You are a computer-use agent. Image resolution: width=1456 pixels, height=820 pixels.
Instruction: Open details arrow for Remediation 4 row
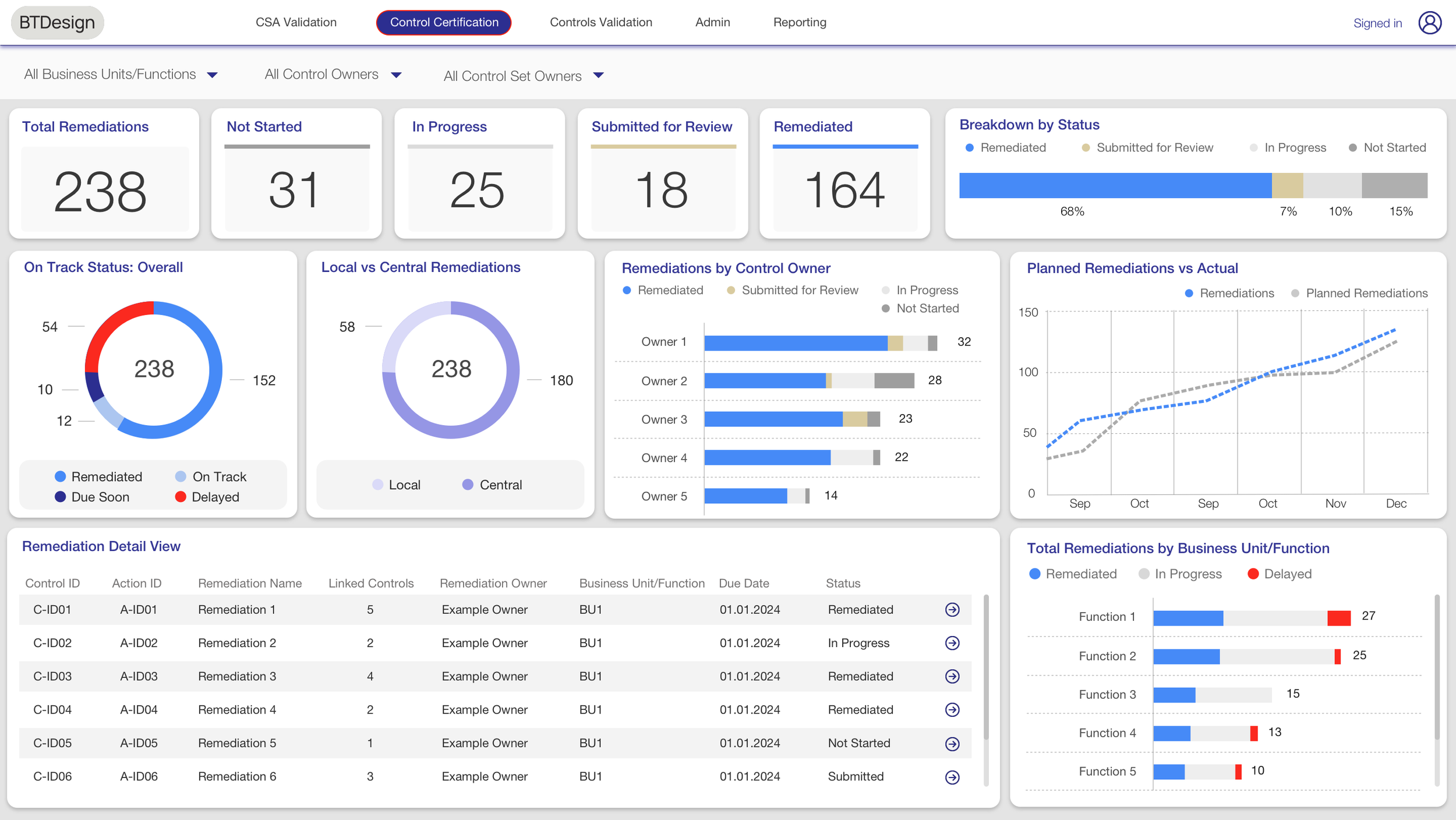coord(952,709)
